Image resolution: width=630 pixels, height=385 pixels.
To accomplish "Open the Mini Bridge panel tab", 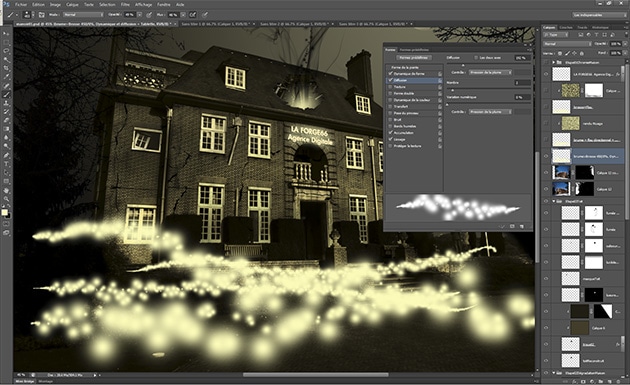I will click(25, 381).
